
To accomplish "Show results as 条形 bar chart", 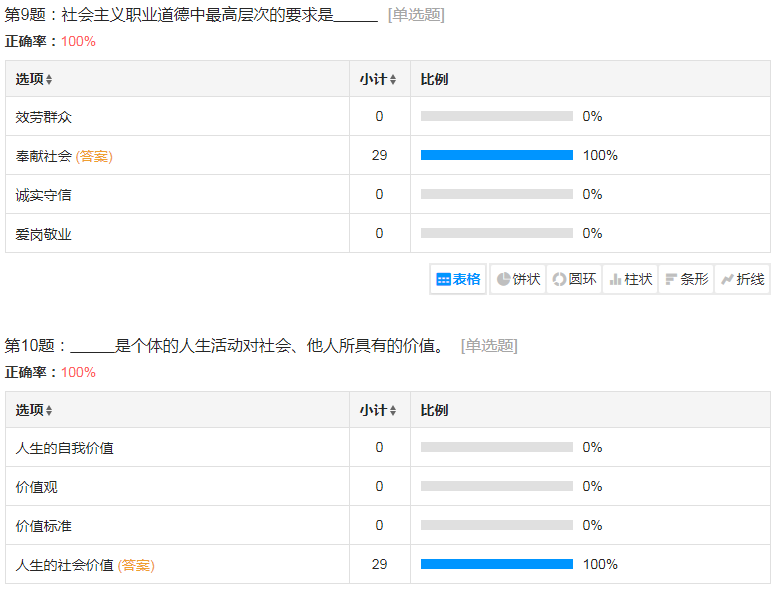I will 686,279.
